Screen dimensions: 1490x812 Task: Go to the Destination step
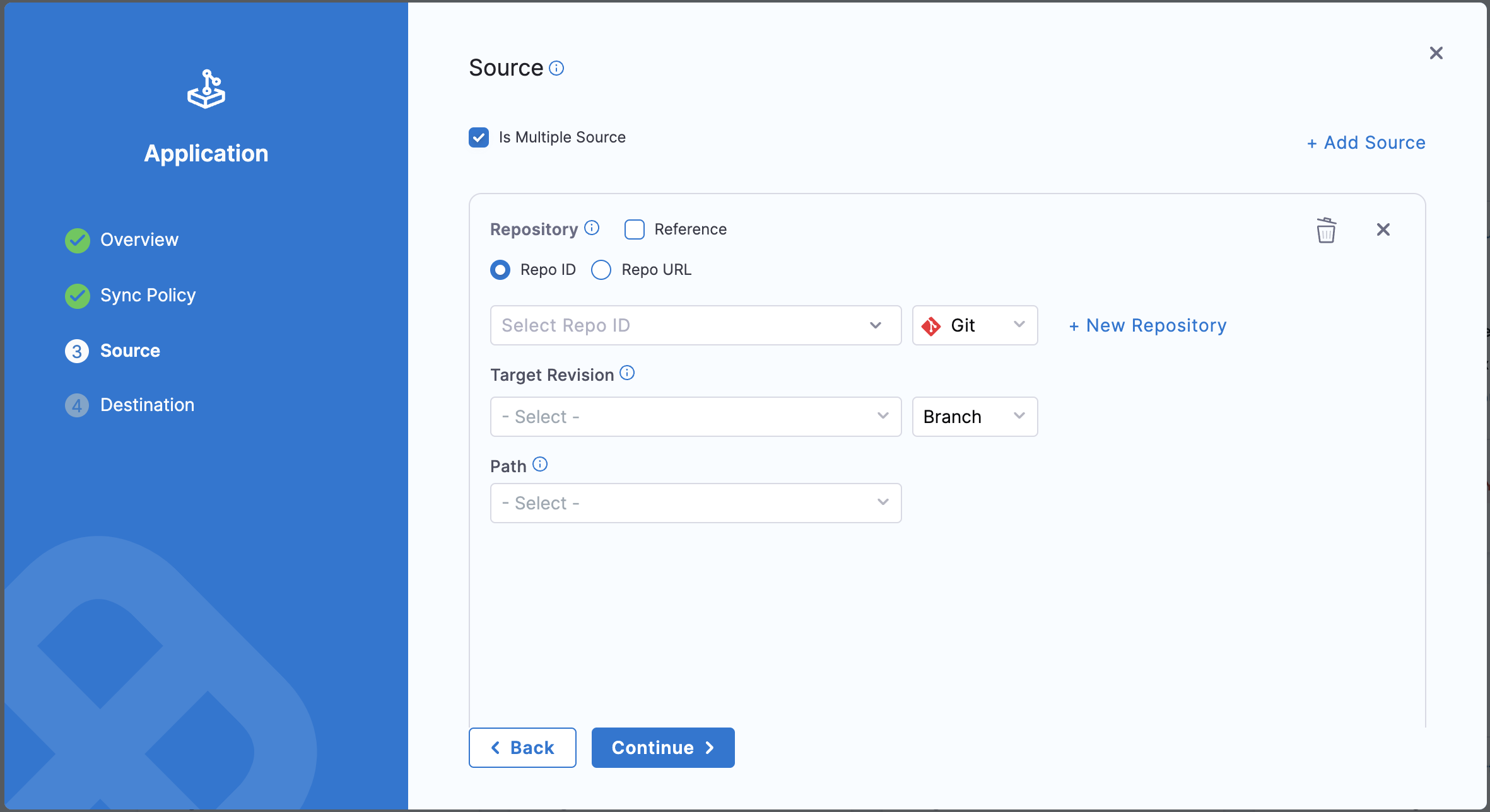pyautogui.click(x=147, y=405)
